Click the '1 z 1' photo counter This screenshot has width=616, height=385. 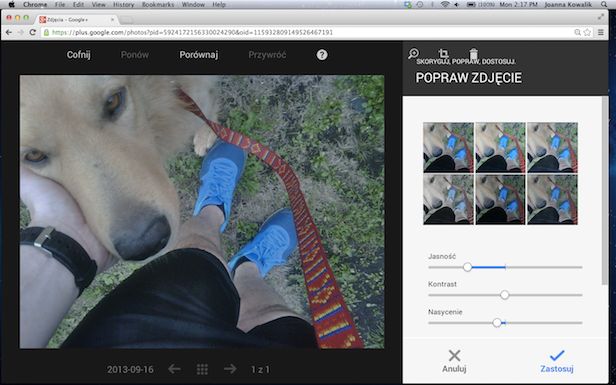(260, 369)
